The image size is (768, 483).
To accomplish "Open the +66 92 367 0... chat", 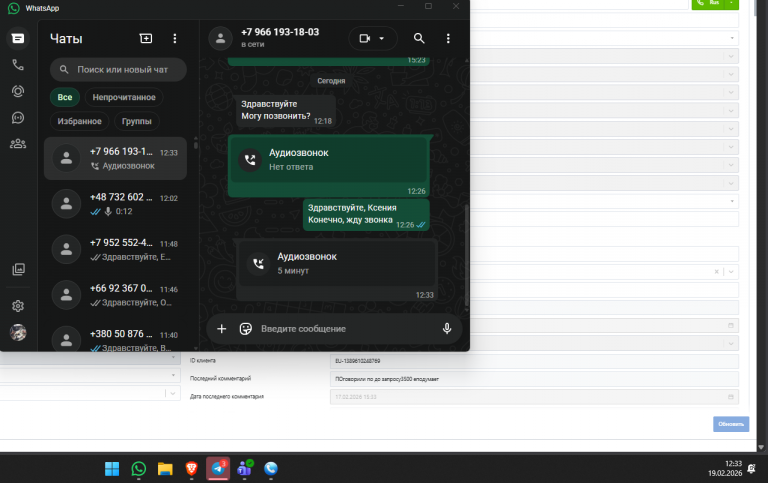I will [116, 295].
